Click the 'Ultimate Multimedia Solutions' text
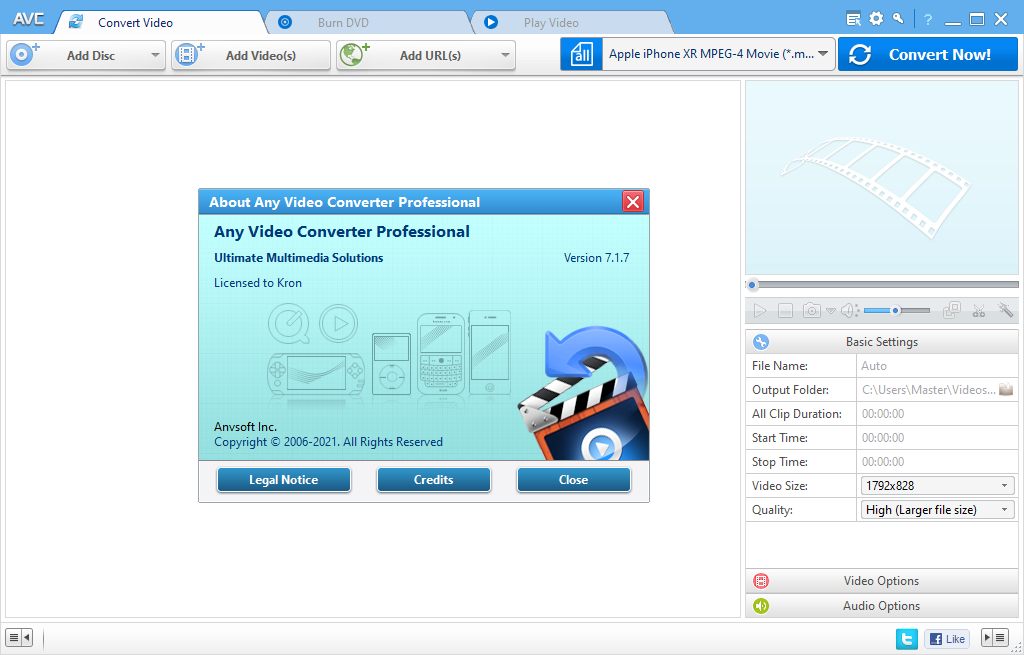 tap(298, 258)
